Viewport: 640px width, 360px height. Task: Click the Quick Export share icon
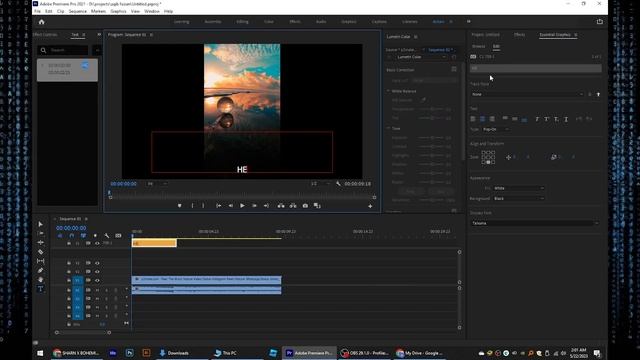[599, 22]
